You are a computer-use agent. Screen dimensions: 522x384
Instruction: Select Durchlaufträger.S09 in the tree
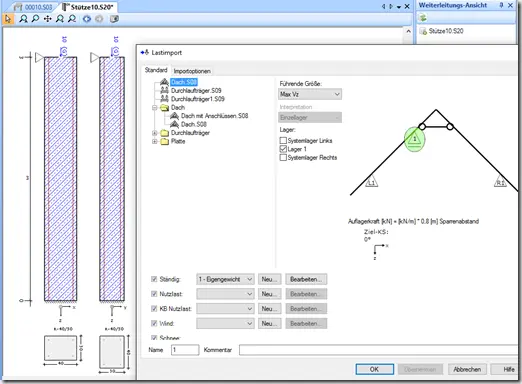196,90
